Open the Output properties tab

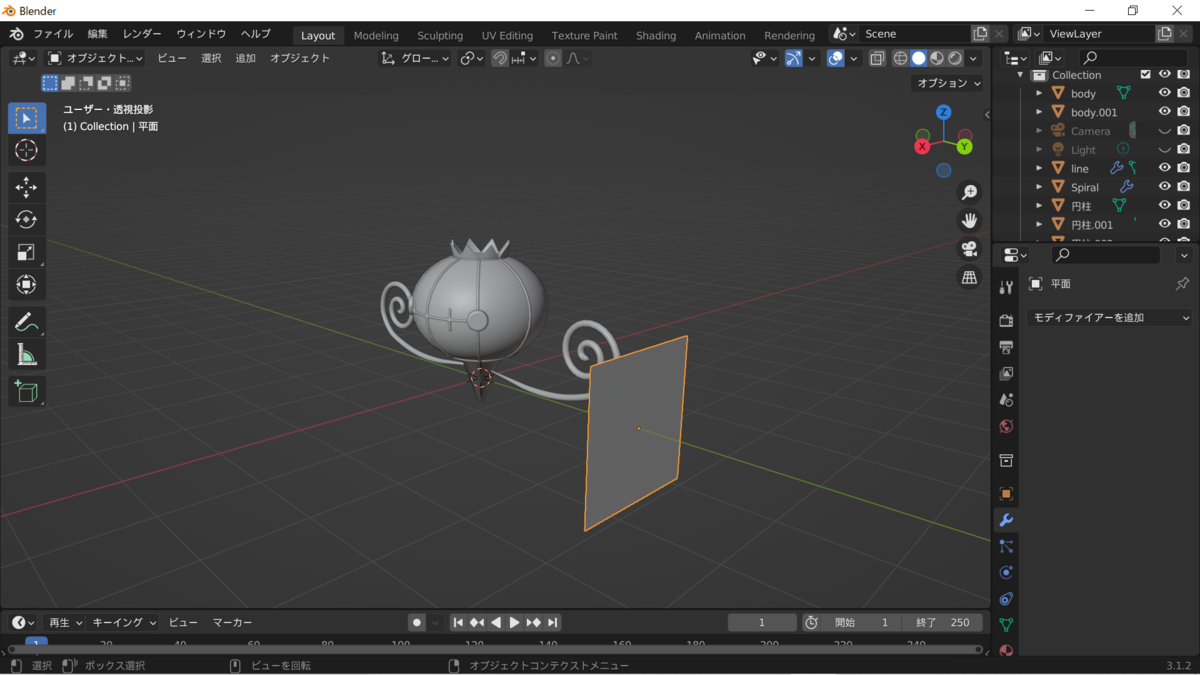(1006, 347)
